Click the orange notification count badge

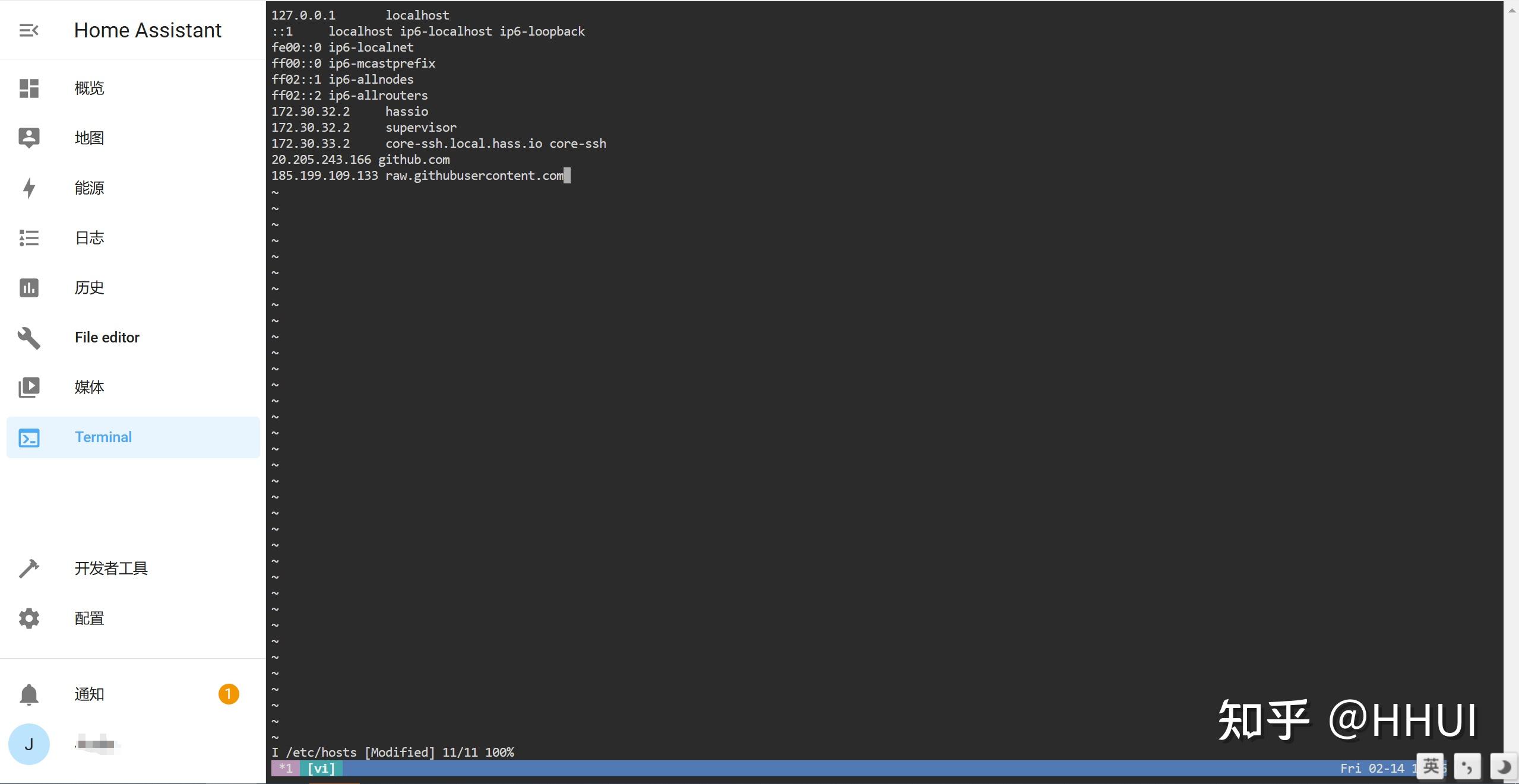229,694
